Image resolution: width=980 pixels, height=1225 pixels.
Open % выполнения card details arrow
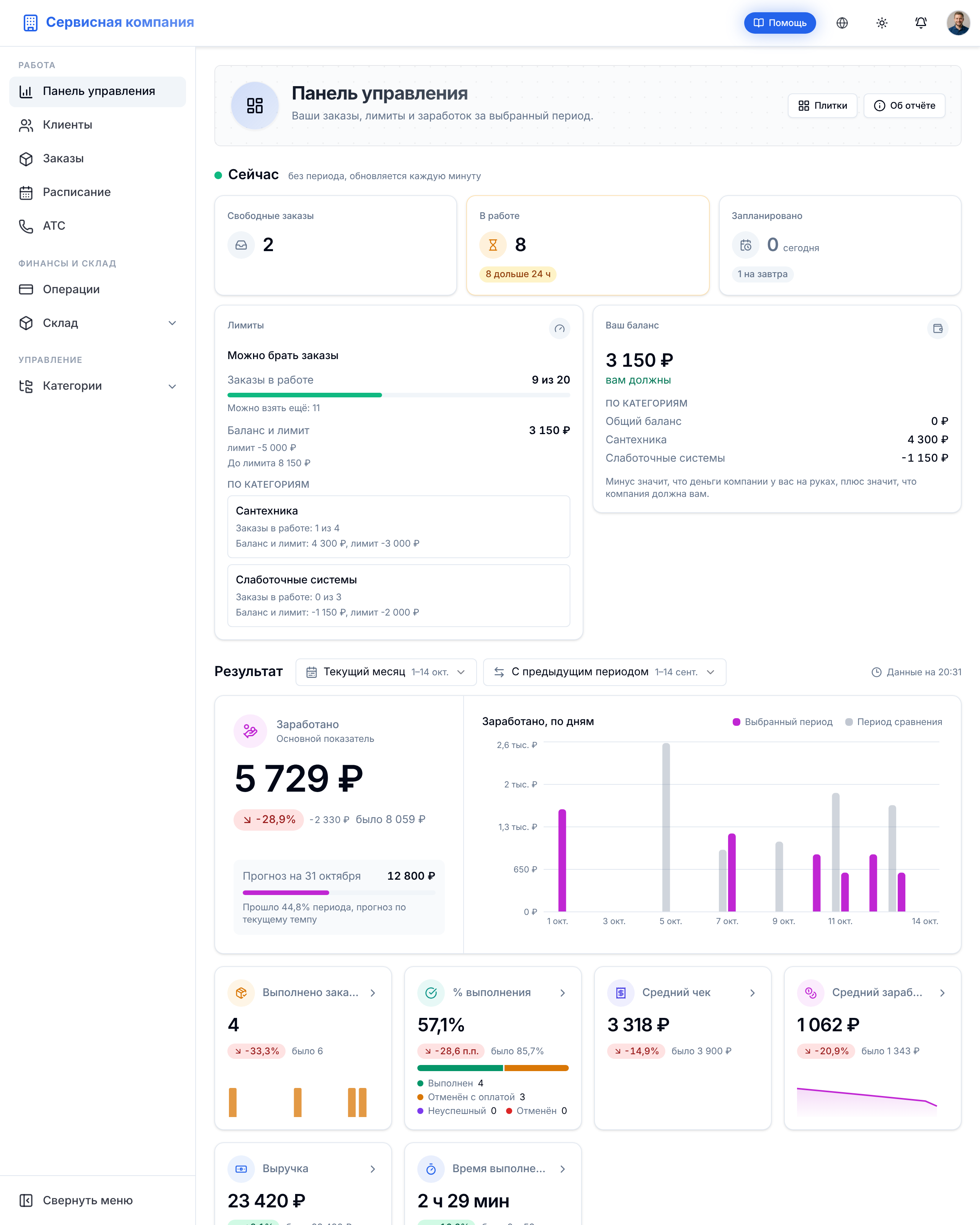click(x=562, y=993)
